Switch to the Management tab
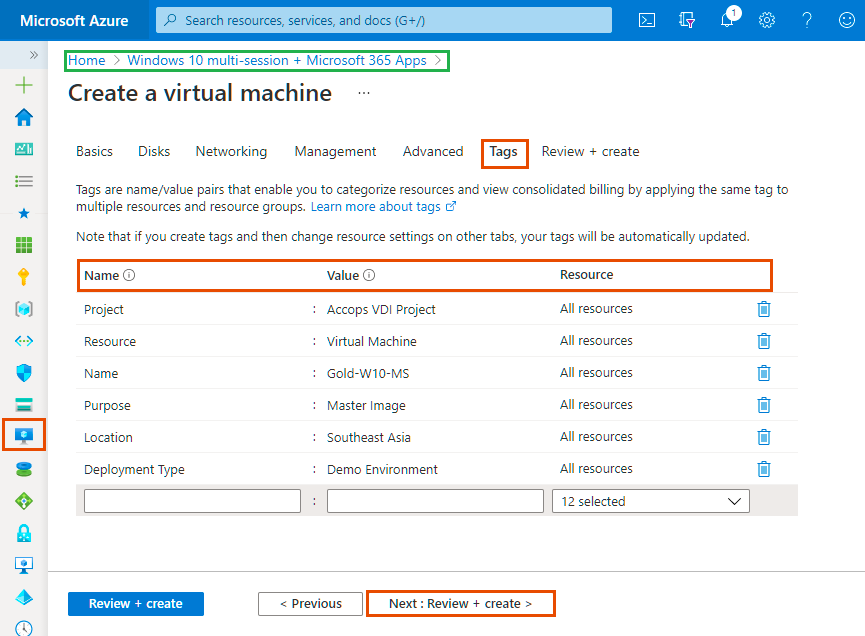 (x=335, y=152)
